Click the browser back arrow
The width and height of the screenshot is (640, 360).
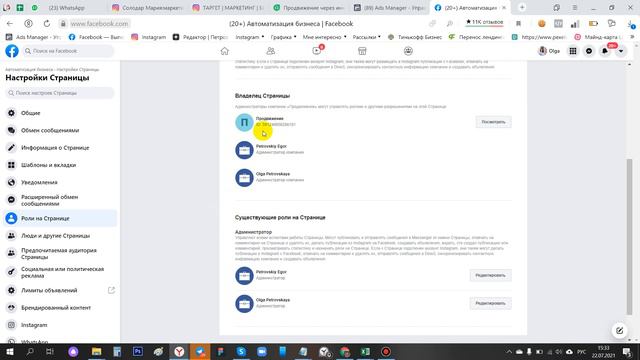coord(10,24)
